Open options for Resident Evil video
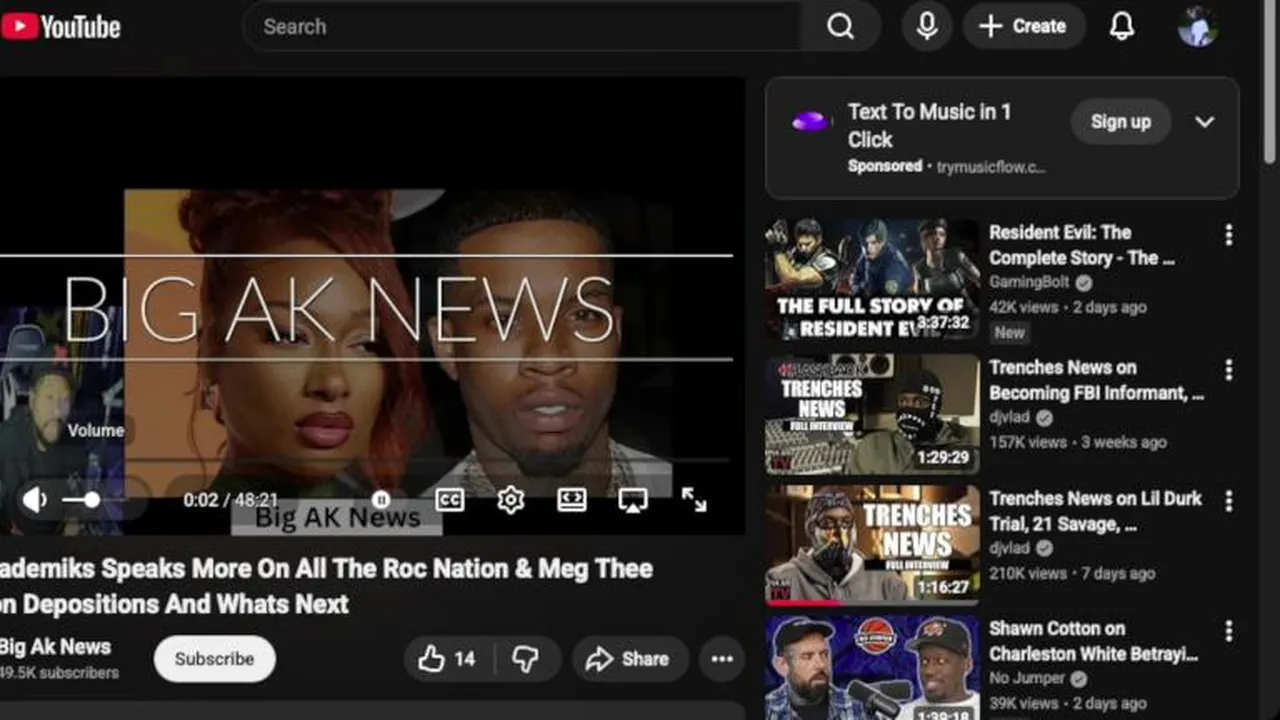This screenshot has height=720, width=1280. 1228,235
